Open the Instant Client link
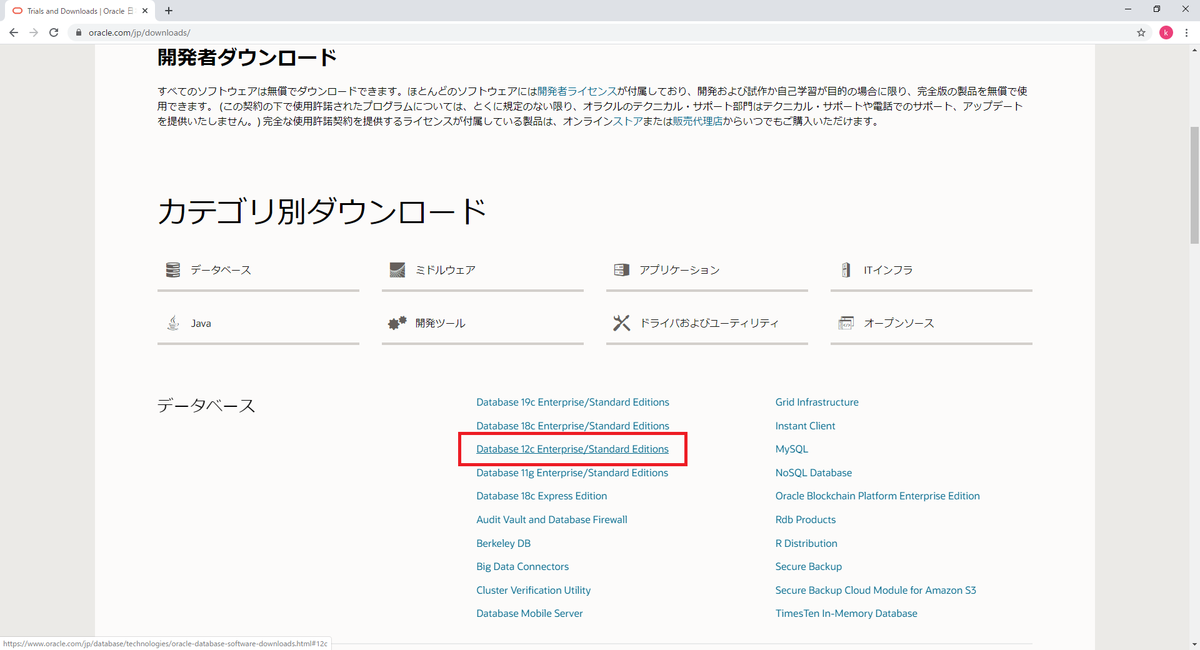The height and width of the screenshot is (650, 1200). click(805, 426)
